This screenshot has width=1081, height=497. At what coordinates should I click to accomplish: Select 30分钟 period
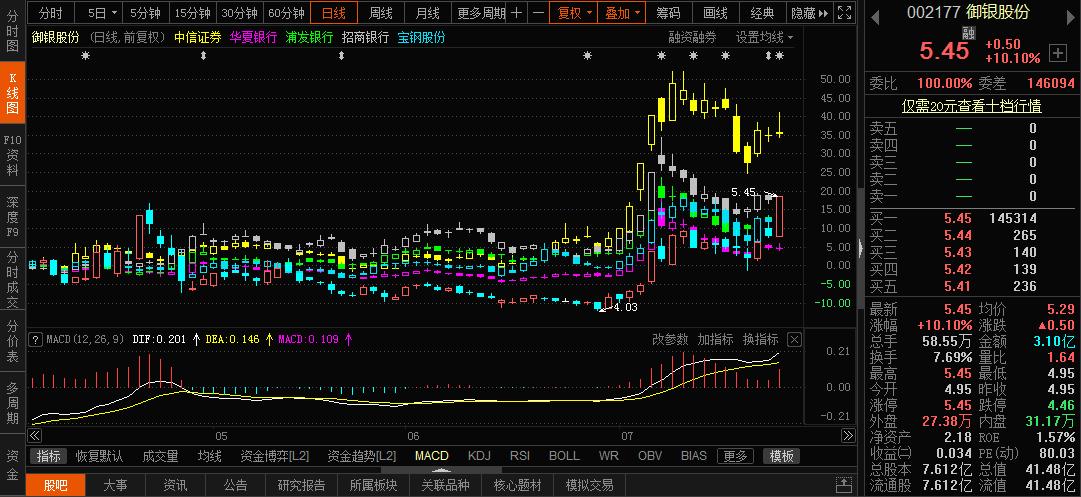pyautogui.click(x=239, y=12)
